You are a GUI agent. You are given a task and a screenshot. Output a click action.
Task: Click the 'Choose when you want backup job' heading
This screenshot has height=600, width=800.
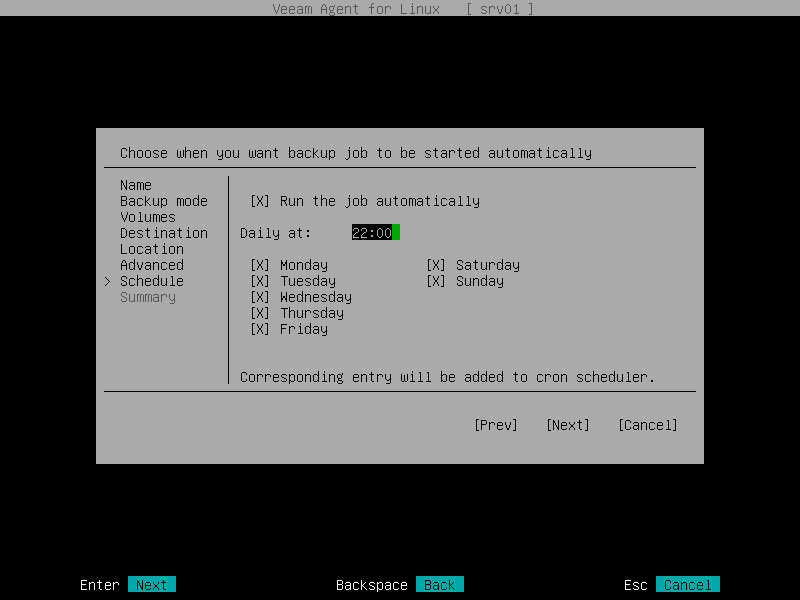click(356, 153)
